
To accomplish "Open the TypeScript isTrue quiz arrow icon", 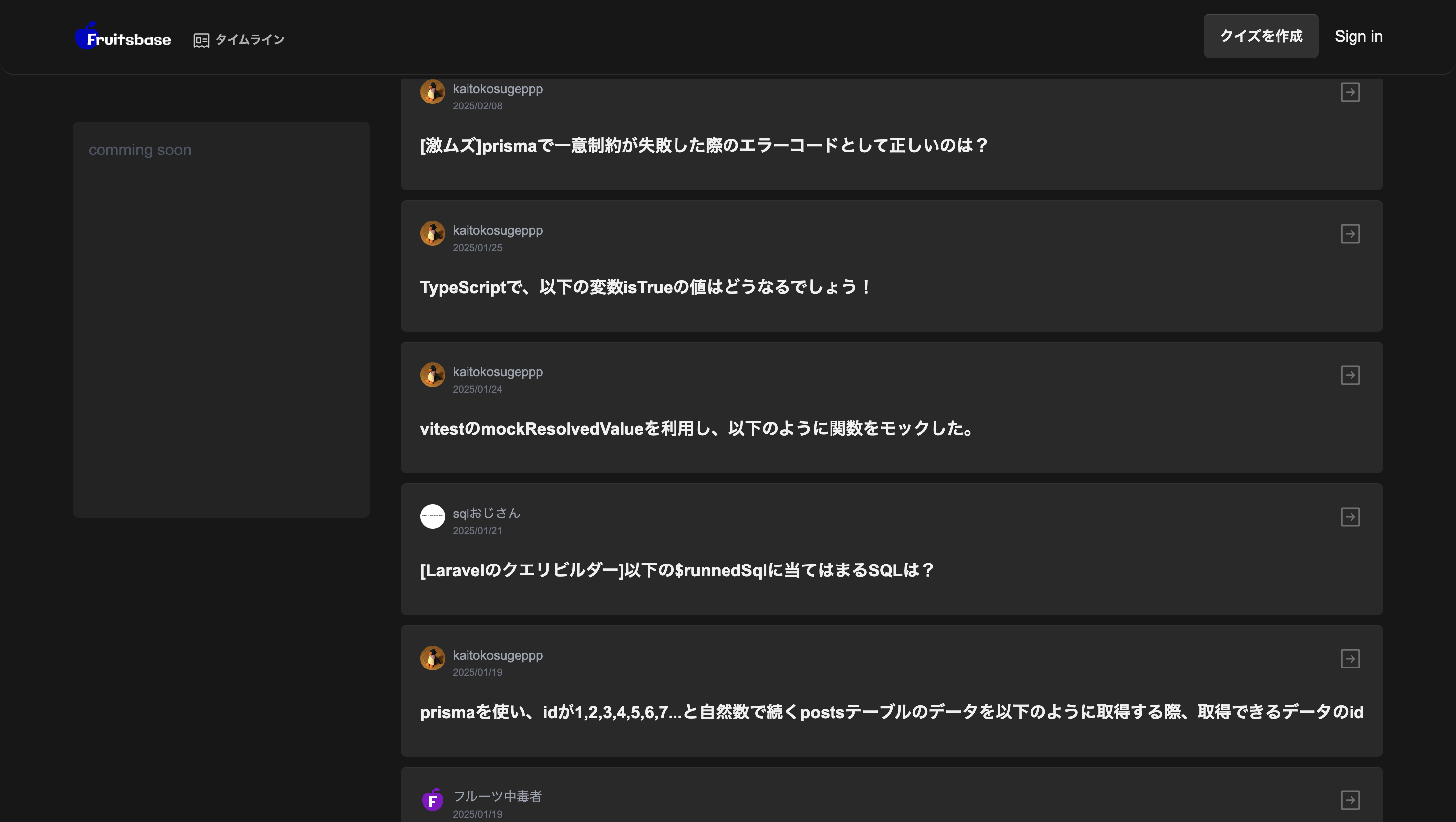I will (x=1351, y=234).
